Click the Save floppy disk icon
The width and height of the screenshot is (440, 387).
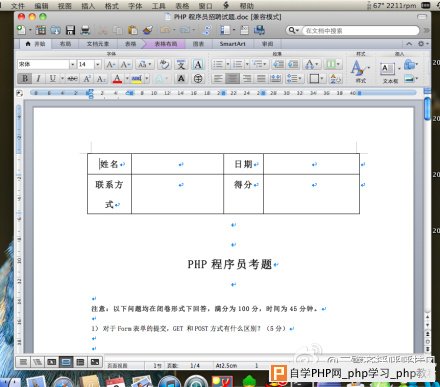(x=70, y=30)
